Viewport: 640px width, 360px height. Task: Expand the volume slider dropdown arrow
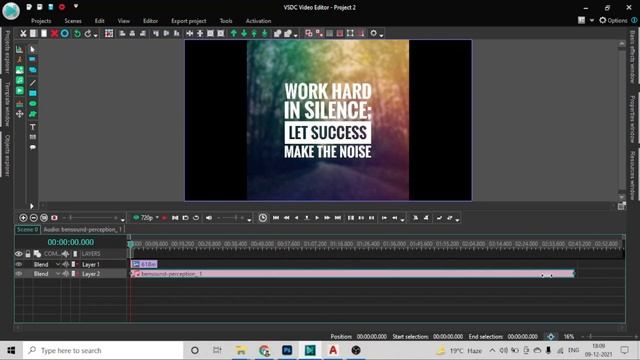[249, 220]
